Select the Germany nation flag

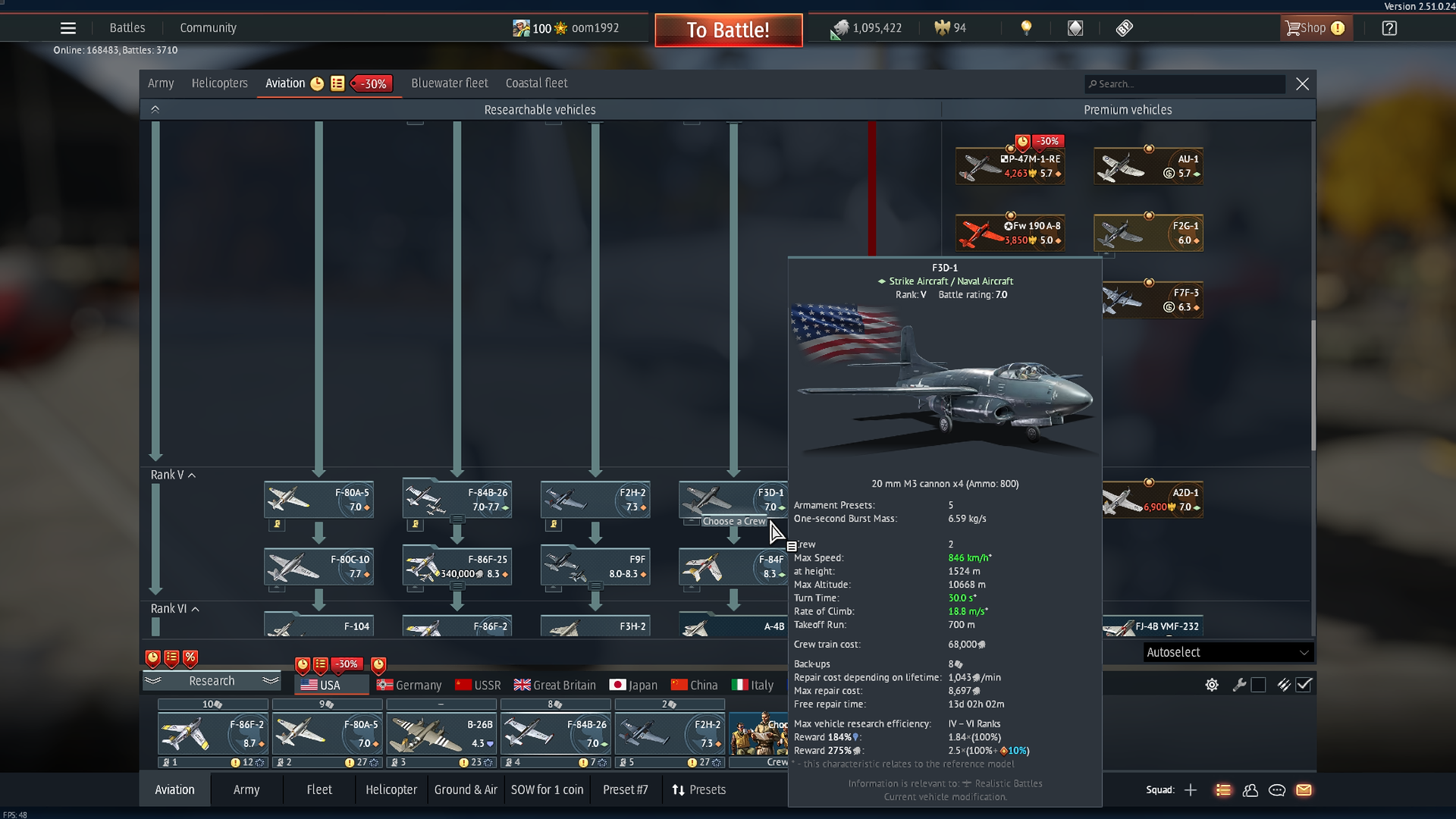[409, 685]
